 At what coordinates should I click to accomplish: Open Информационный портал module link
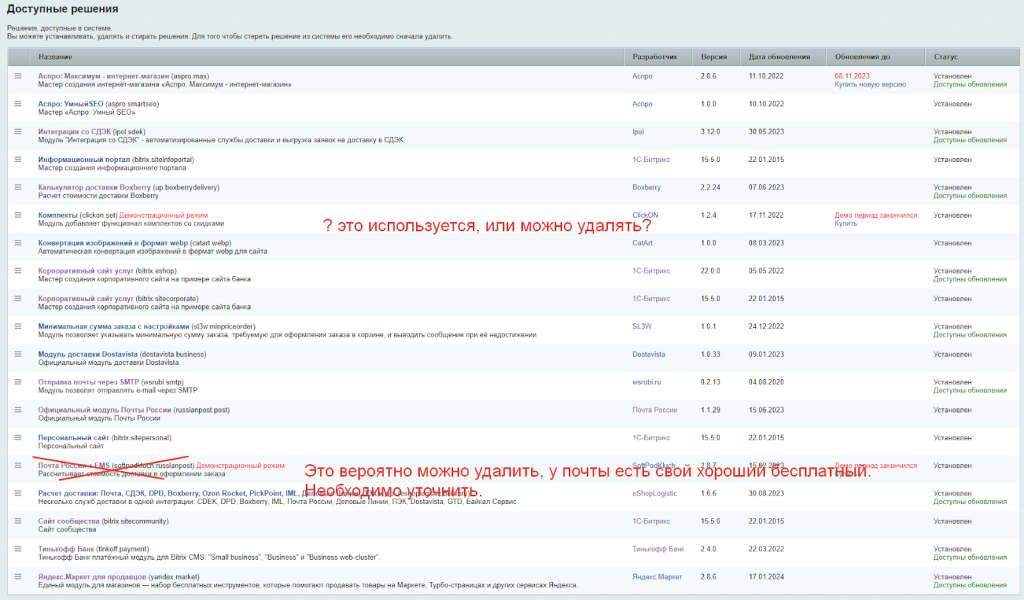pos(84,159)
